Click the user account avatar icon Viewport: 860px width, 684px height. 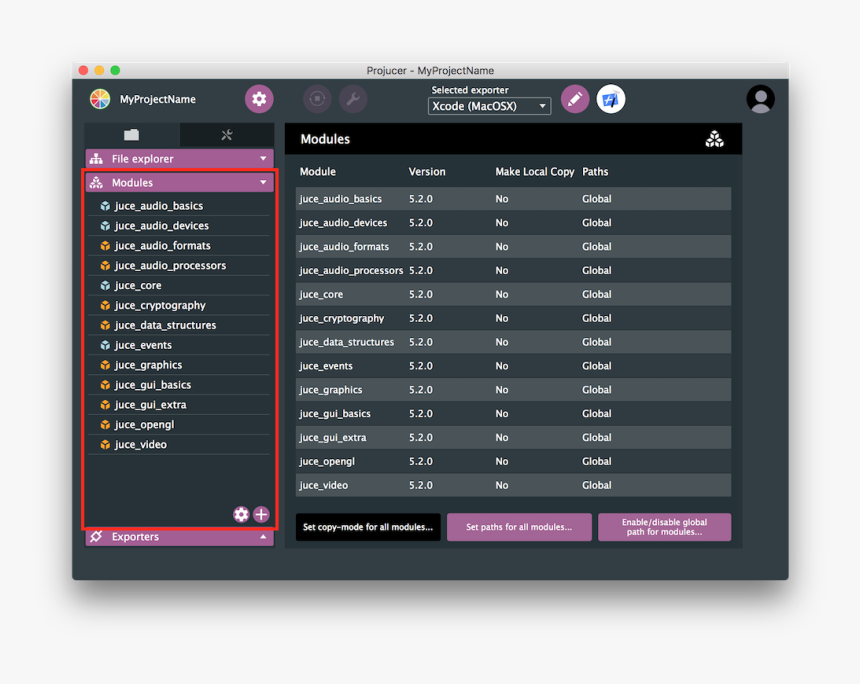point(760,99)
